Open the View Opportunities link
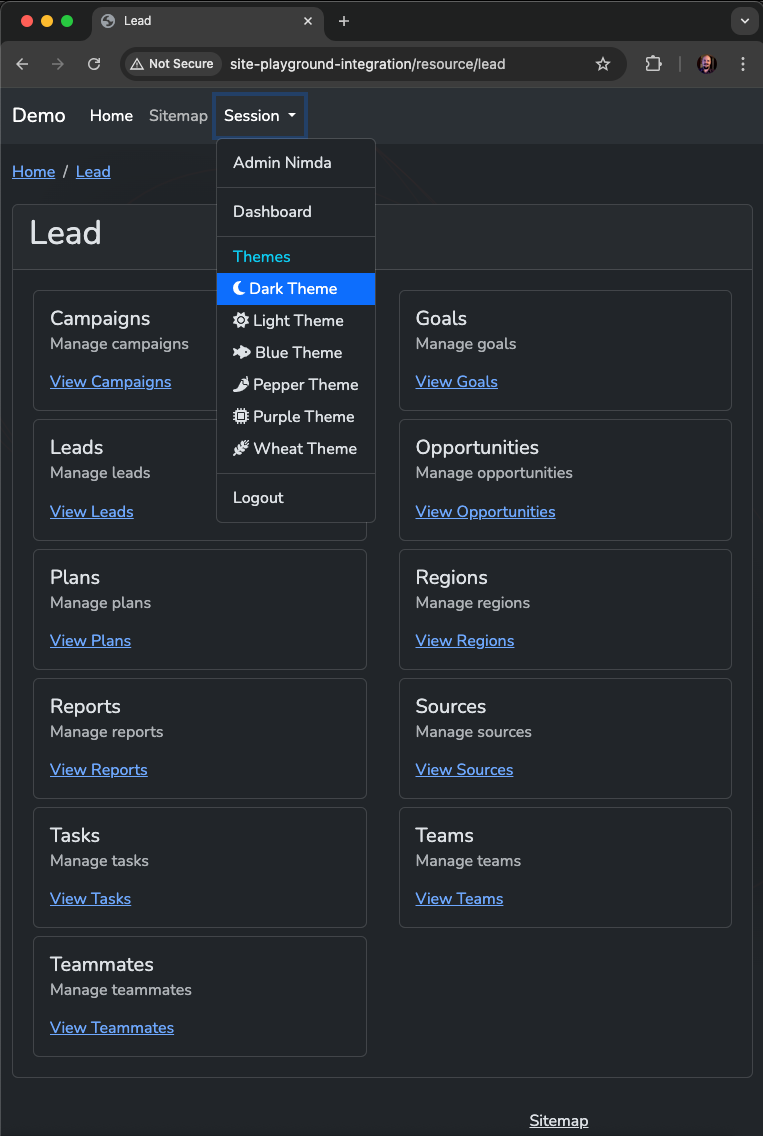 pos(485,512)
